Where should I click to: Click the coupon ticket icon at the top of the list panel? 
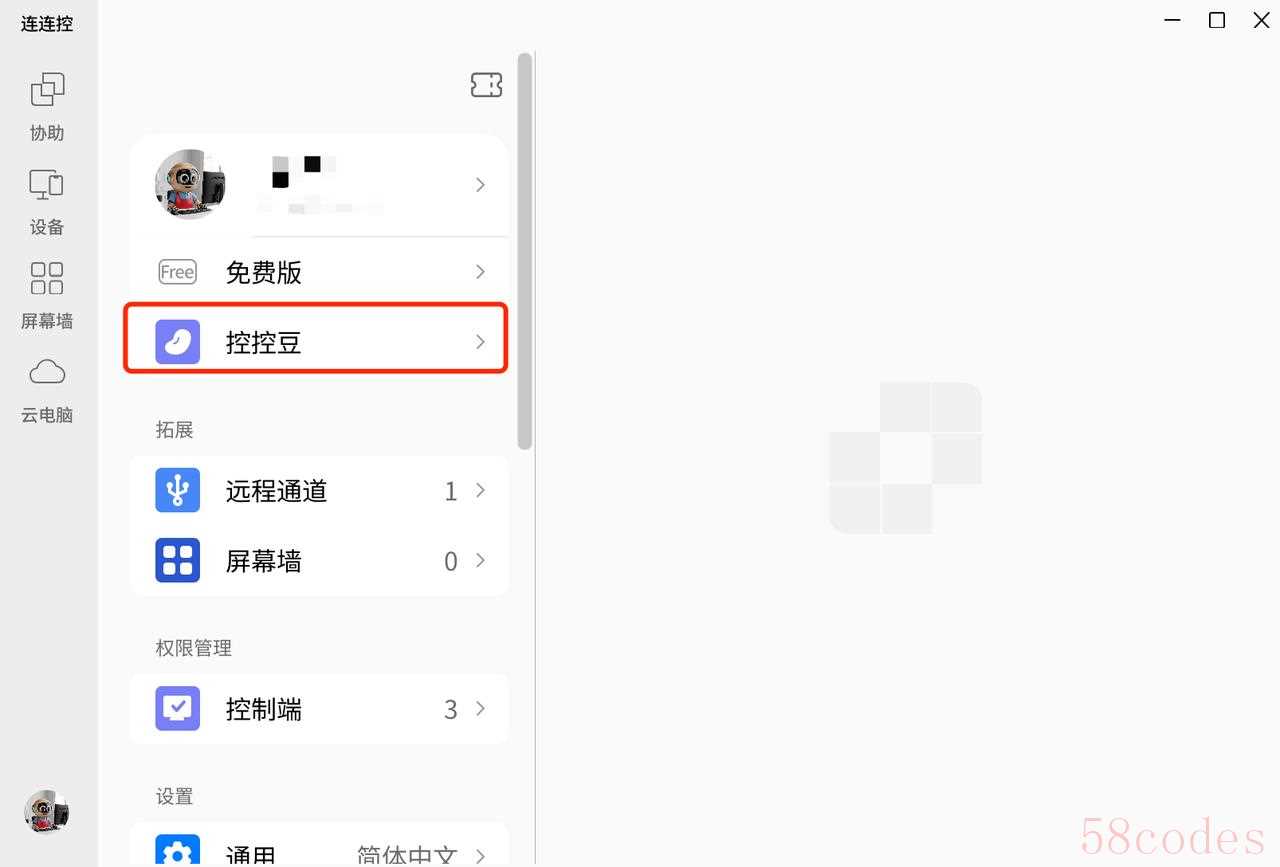point(486,85)
